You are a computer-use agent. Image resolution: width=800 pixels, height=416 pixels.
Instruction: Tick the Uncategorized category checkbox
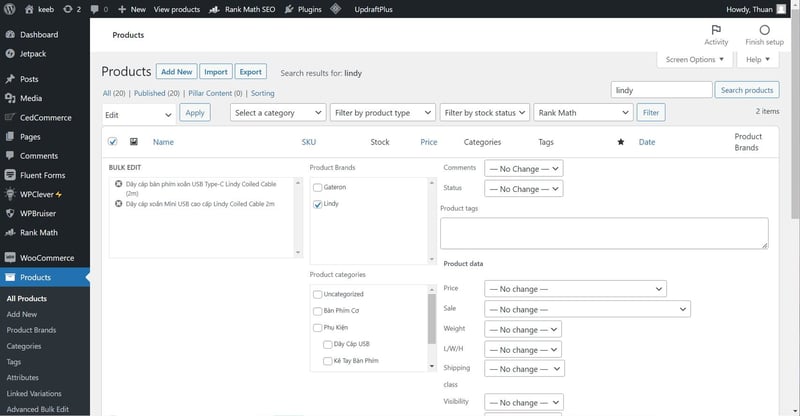(318, 294)
